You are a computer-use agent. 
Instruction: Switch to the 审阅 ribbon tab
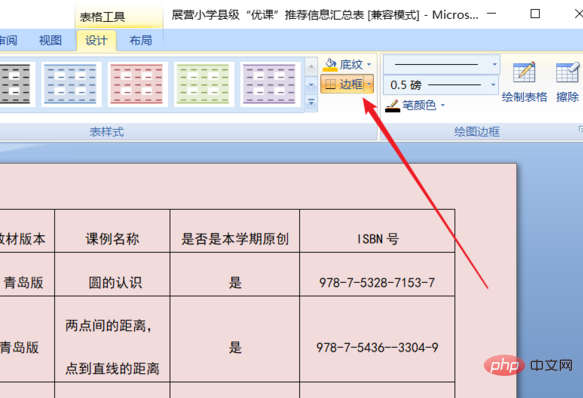coord(8,40)
